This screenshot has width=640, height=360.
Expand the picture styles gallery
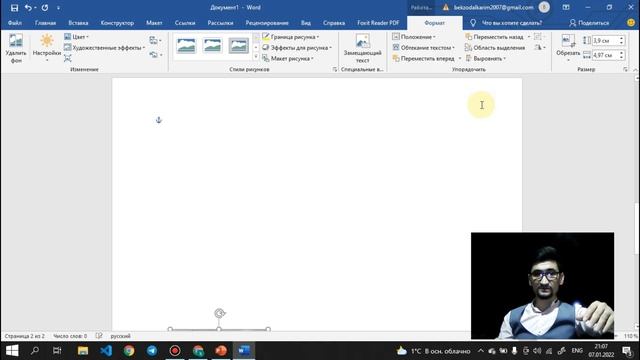pos(256,57)
